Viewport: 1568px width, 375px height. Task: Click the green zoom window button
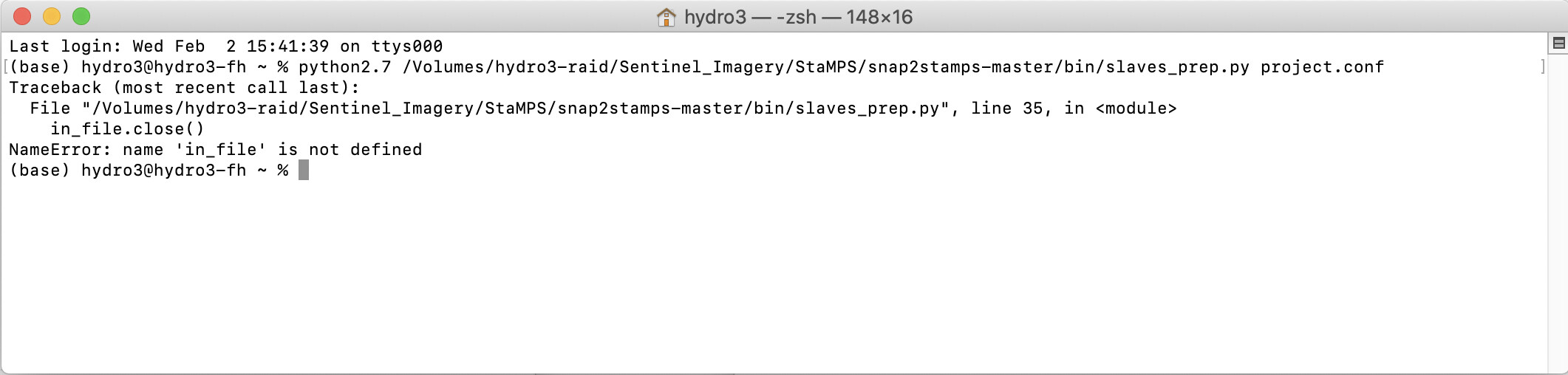click(81, 16)
